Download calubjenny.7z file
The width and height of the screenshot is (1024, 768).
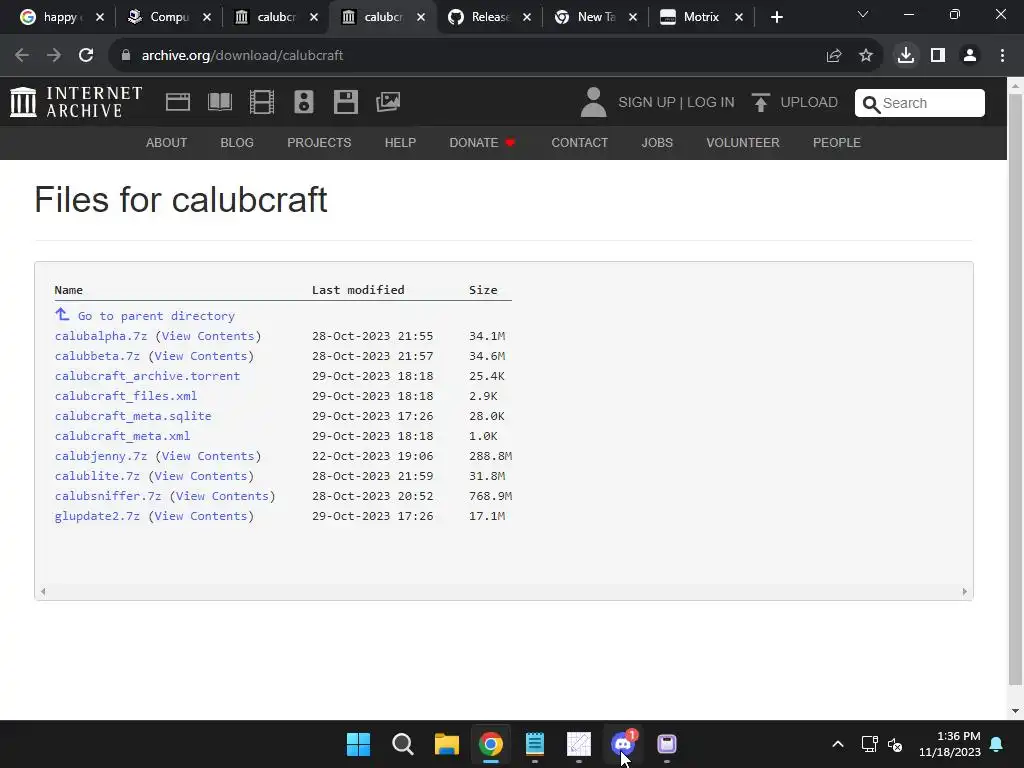101,456
